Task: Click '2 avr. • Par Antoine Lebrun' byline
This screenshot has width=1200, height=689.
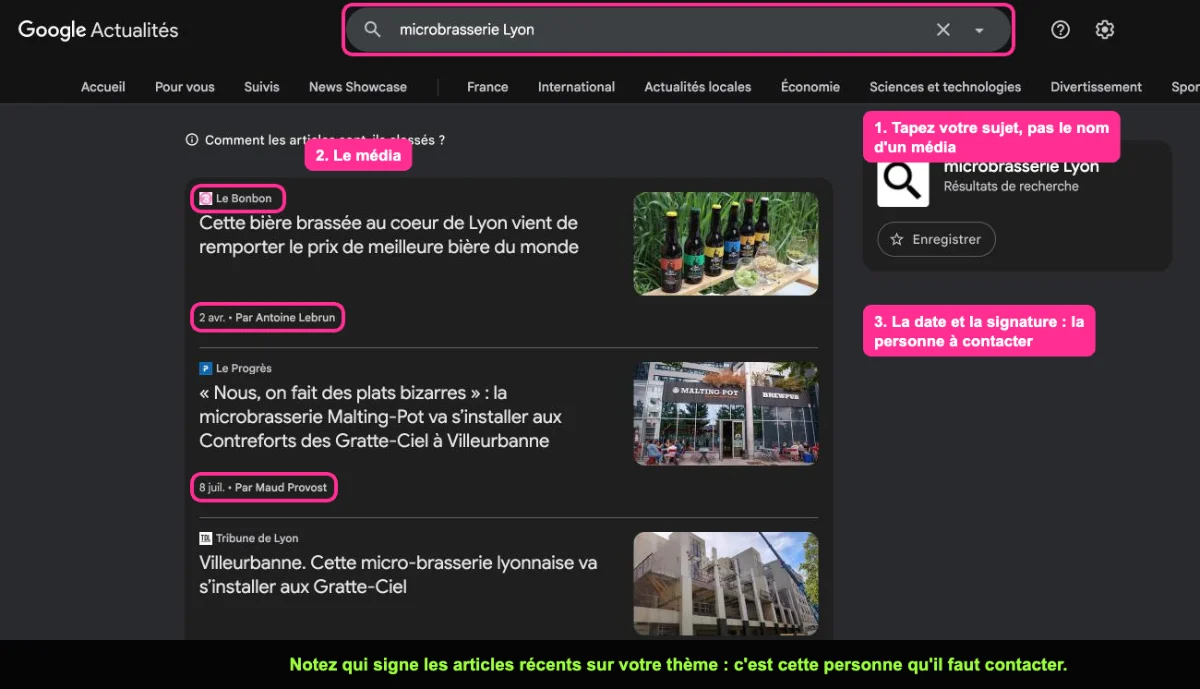Action: coord(267,318)
